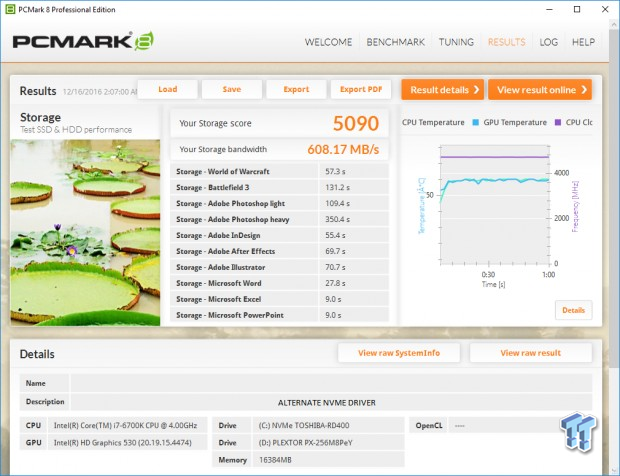Click the 131.2 s result value
Image resolution: width=620 pixels, height=476 pixels.
pyautogui.click(x=337, y=187)
